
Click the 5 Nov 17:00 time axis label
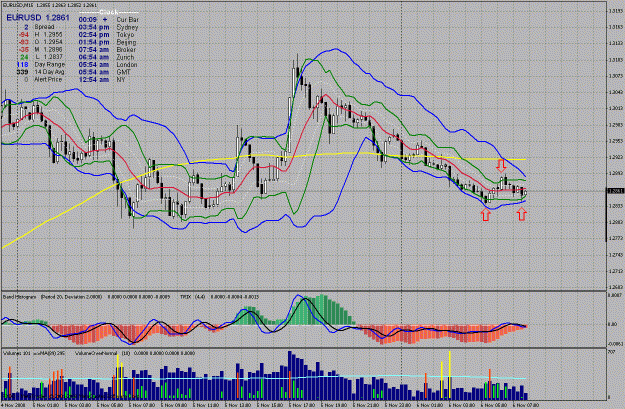304,405
